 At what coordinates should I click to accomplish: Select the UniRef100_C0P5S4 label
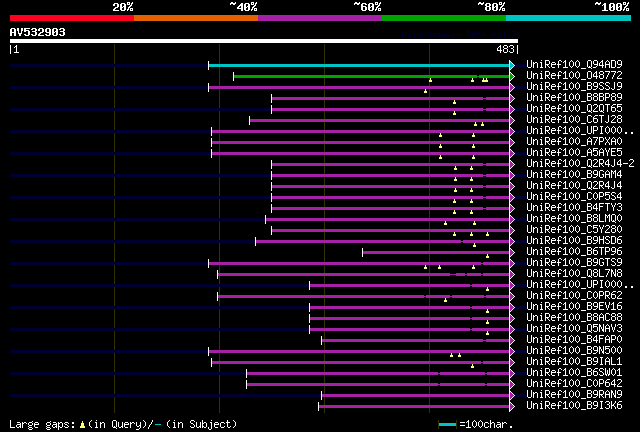(x=574, y=196)
